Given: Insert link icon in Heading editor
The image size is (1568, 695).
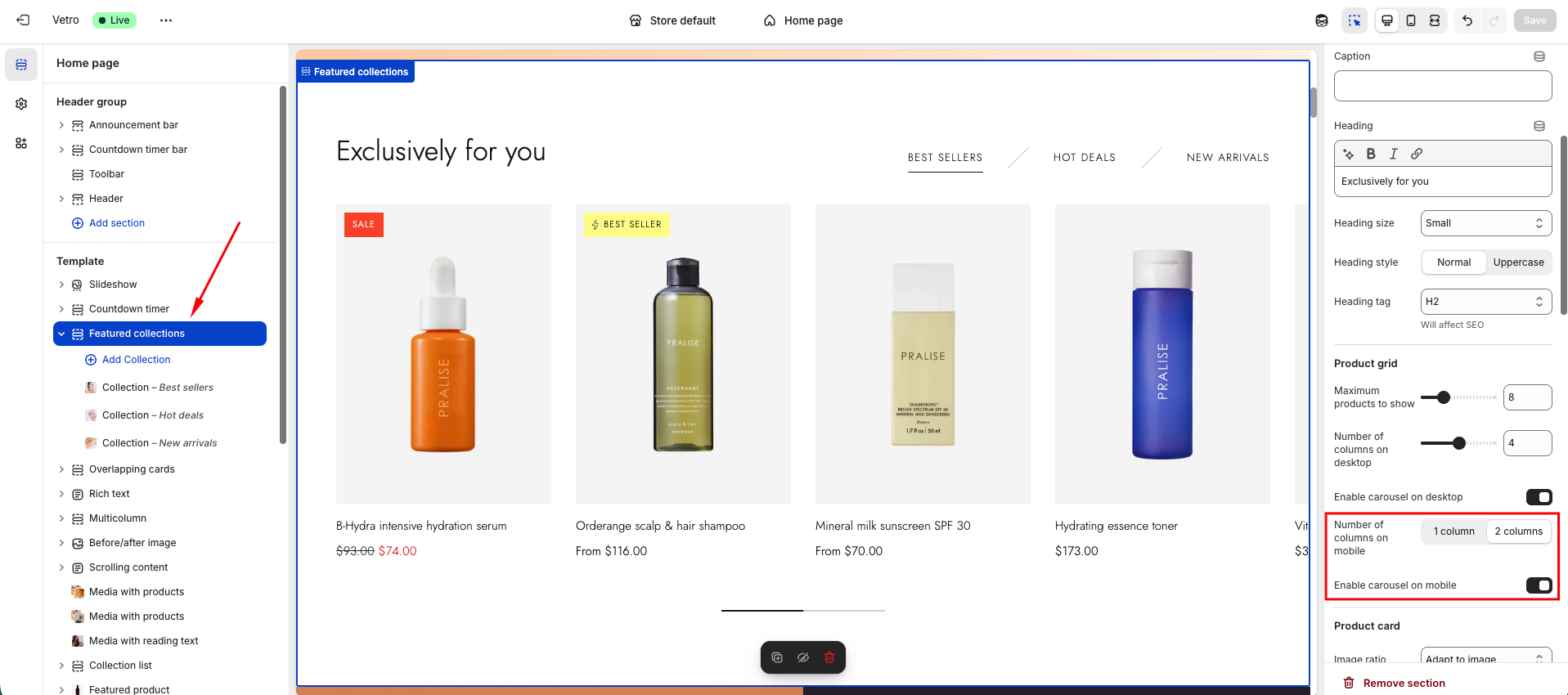Looking at the screenshot, I should point(1417,154).
